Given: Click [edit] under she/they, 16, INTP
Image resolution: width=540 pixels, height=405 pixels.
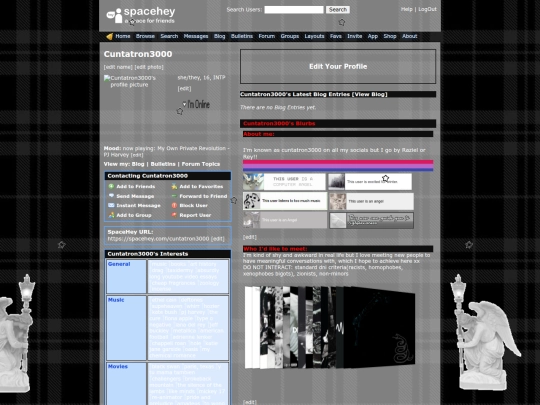Looking at the screenshot, I should click(184, 89).
